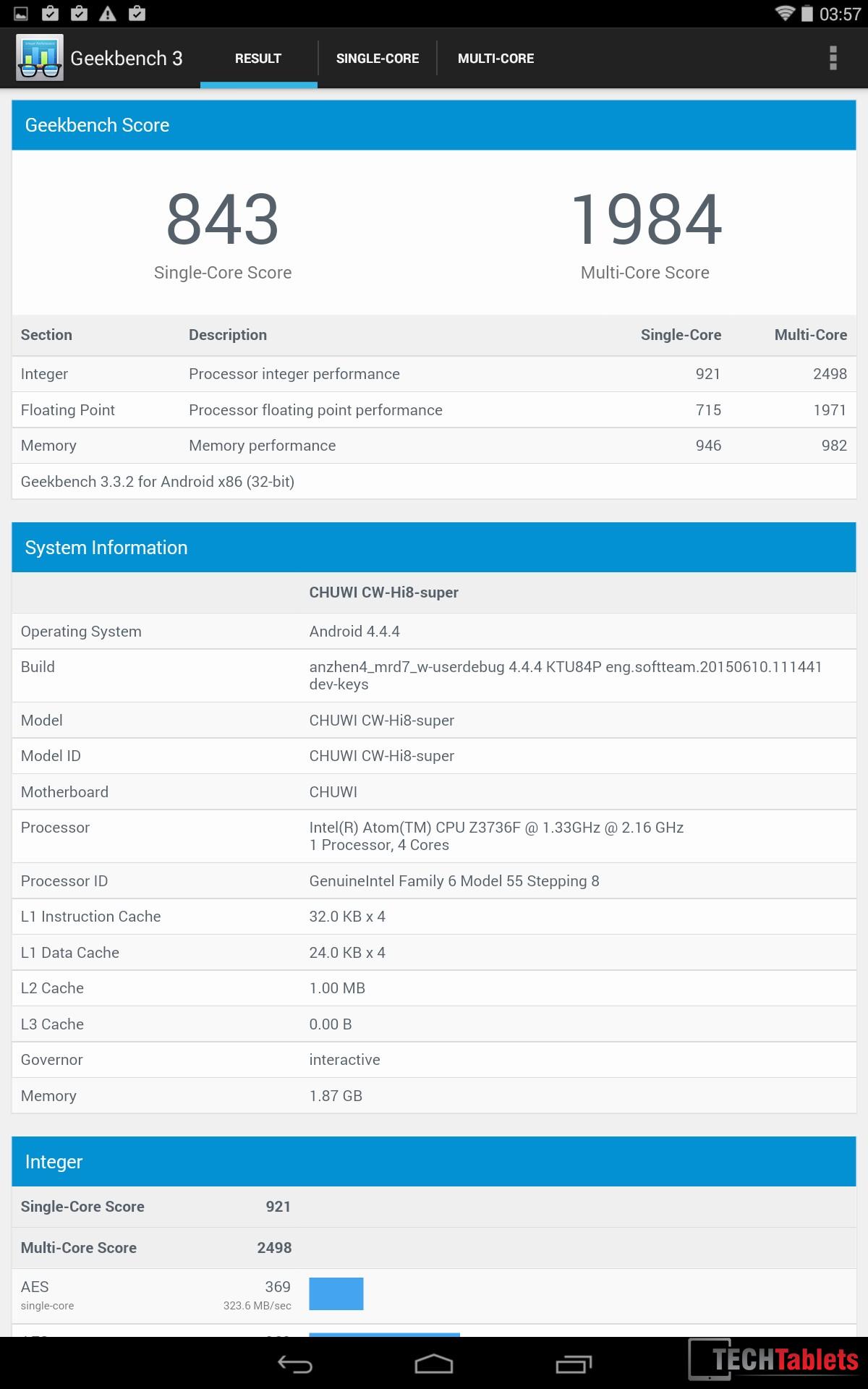This screenshot has height=1389, width=868.
Task: Tap the Intel Atom Z3736F processor value
Action: click(496, 836)
